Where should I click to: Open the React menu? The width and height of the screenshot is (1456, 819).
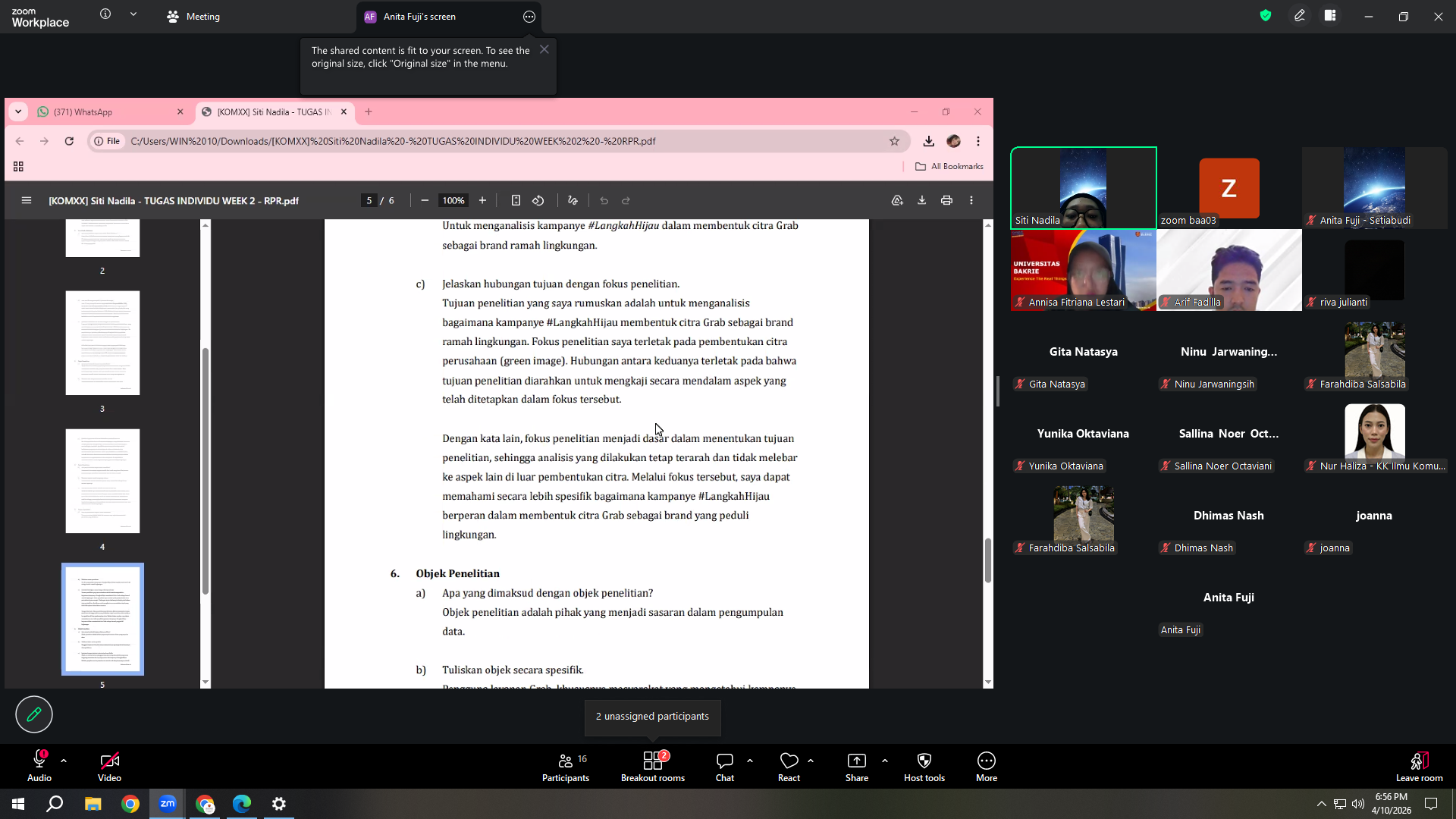point(789,767)
